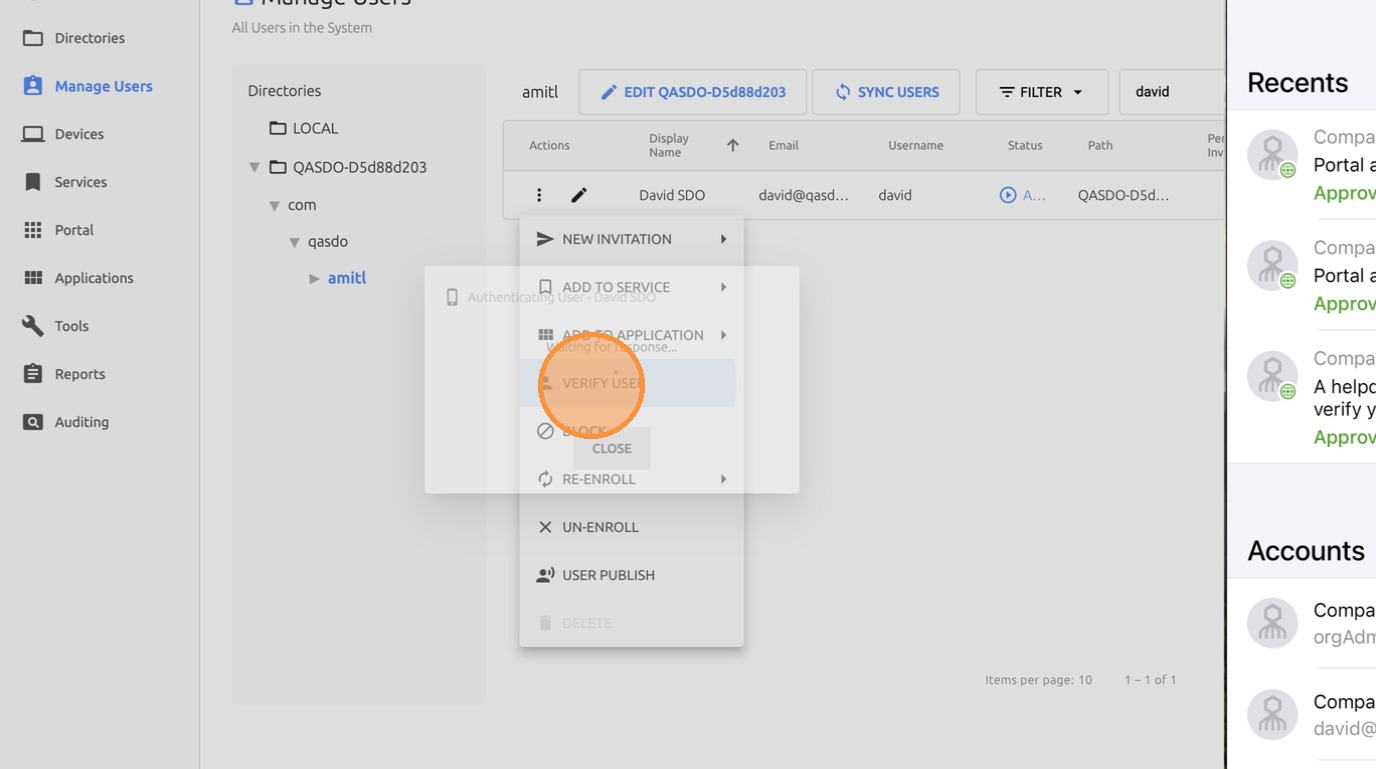
Task: Click the 'Accounts' heading
Action: coord(1306,551)
